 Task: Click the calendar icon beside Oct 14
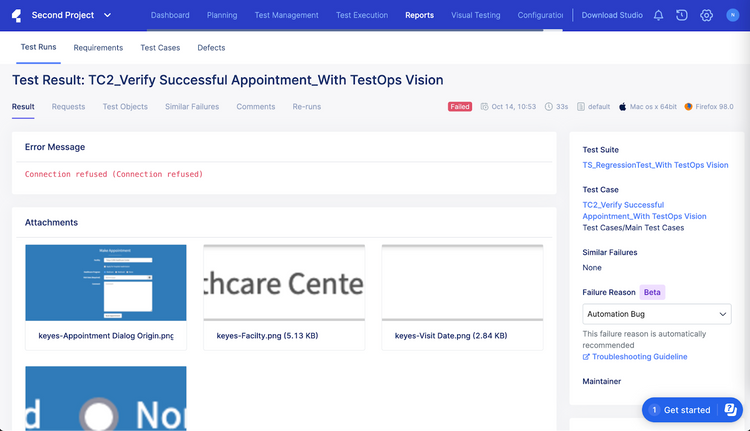click(484, 107)
